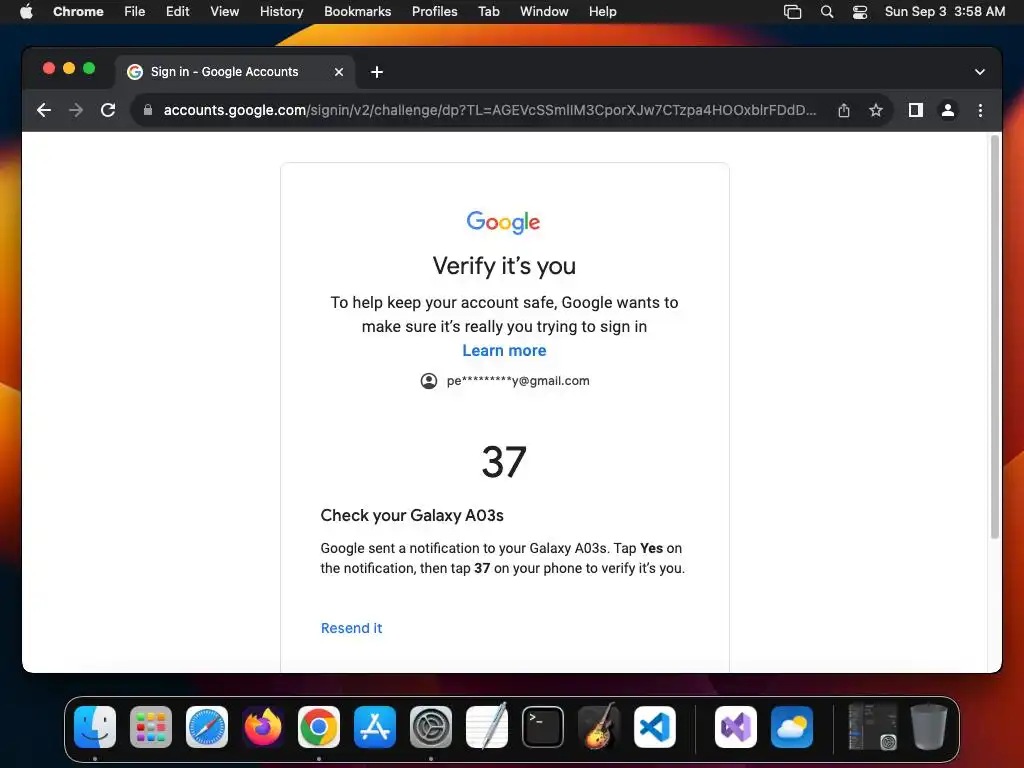
Task: Go back using the browser back arrow
Action: click(x=44, y=110)
